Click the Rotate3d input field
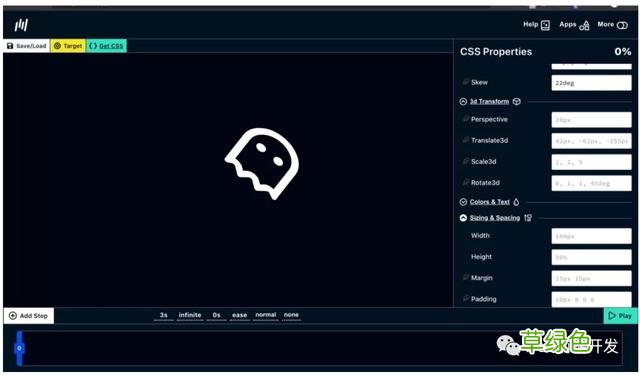This screenshot has width=640, height=375. (x=591, y=183)
